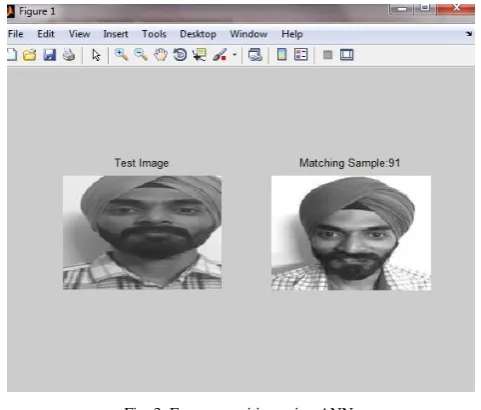
Task: Click the 'Matching Sample:91' title text
Action: tap(350, 163)
